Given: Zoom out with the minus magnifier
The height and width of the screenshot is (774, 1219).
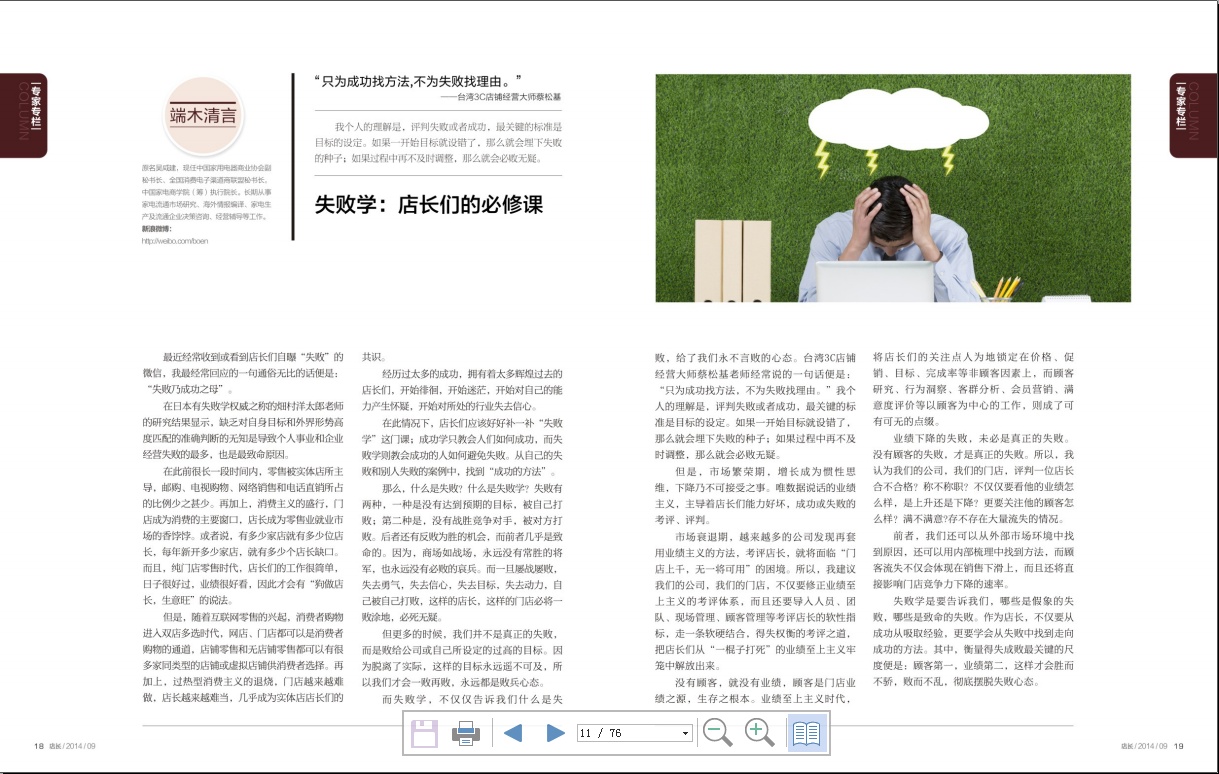Looking at the screenshot, I should pyautogui.click(x=717, y=733).
